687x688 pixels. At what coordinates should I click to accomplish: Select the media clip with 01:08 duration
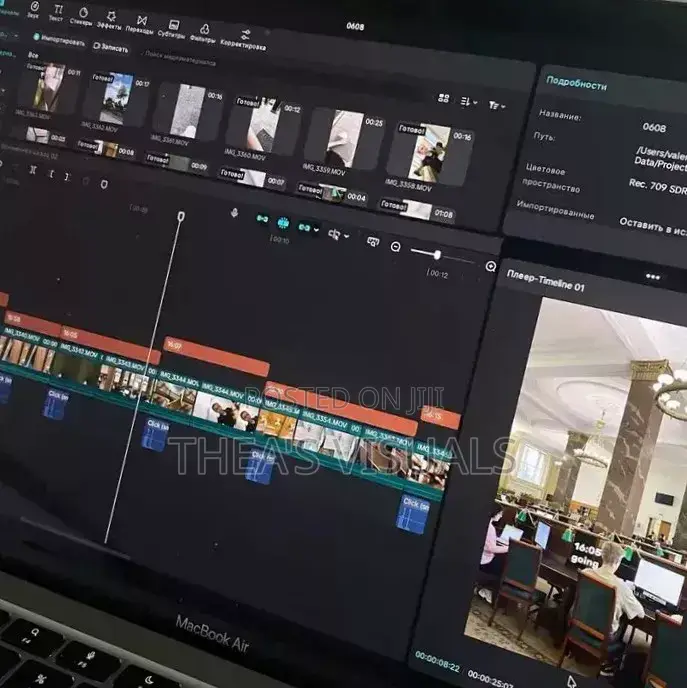click(x=417, y=211)
